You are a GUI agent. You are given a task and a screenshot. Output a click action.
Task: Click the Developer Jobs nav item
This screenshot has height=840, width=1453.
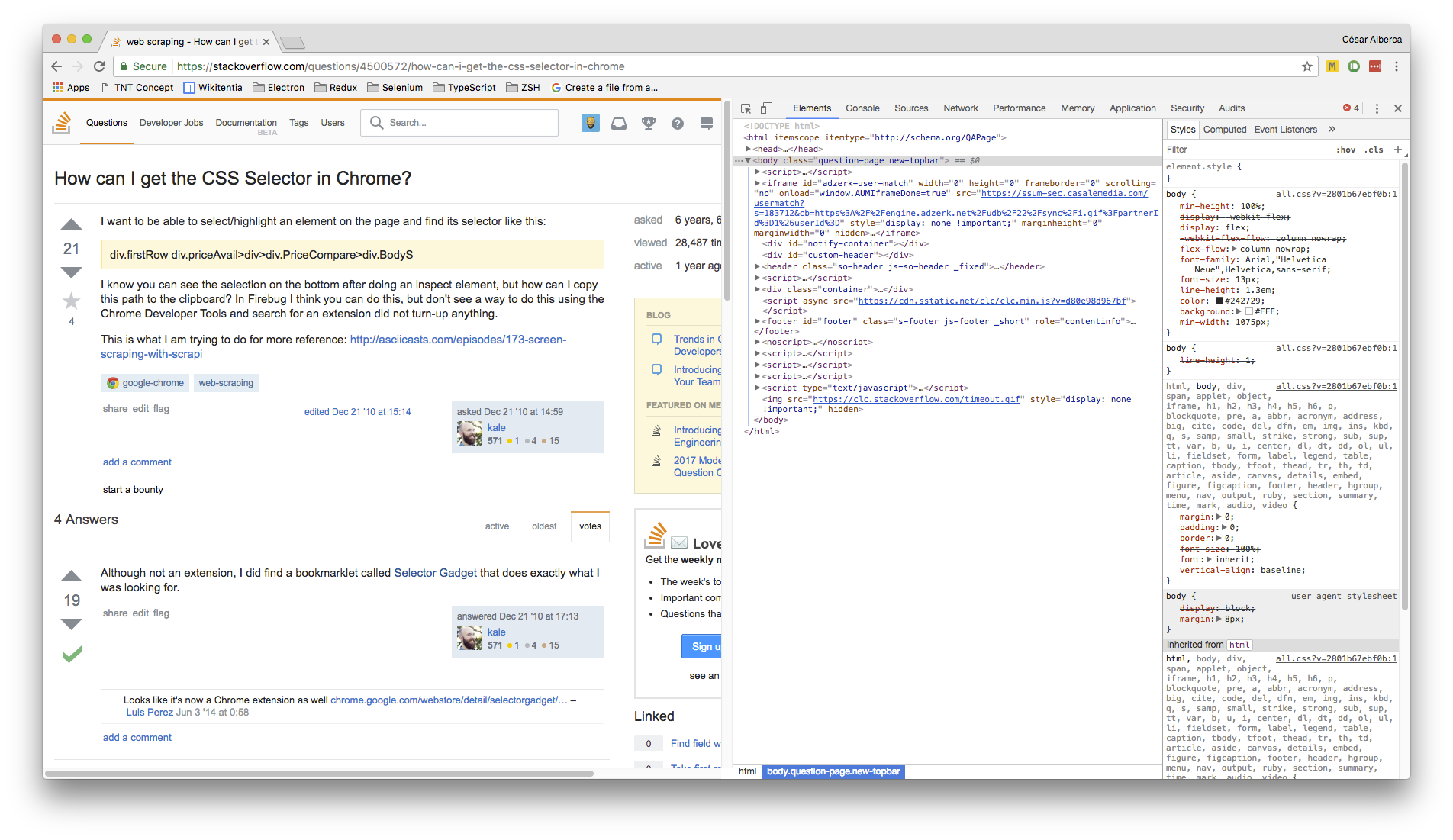(171, 123)
